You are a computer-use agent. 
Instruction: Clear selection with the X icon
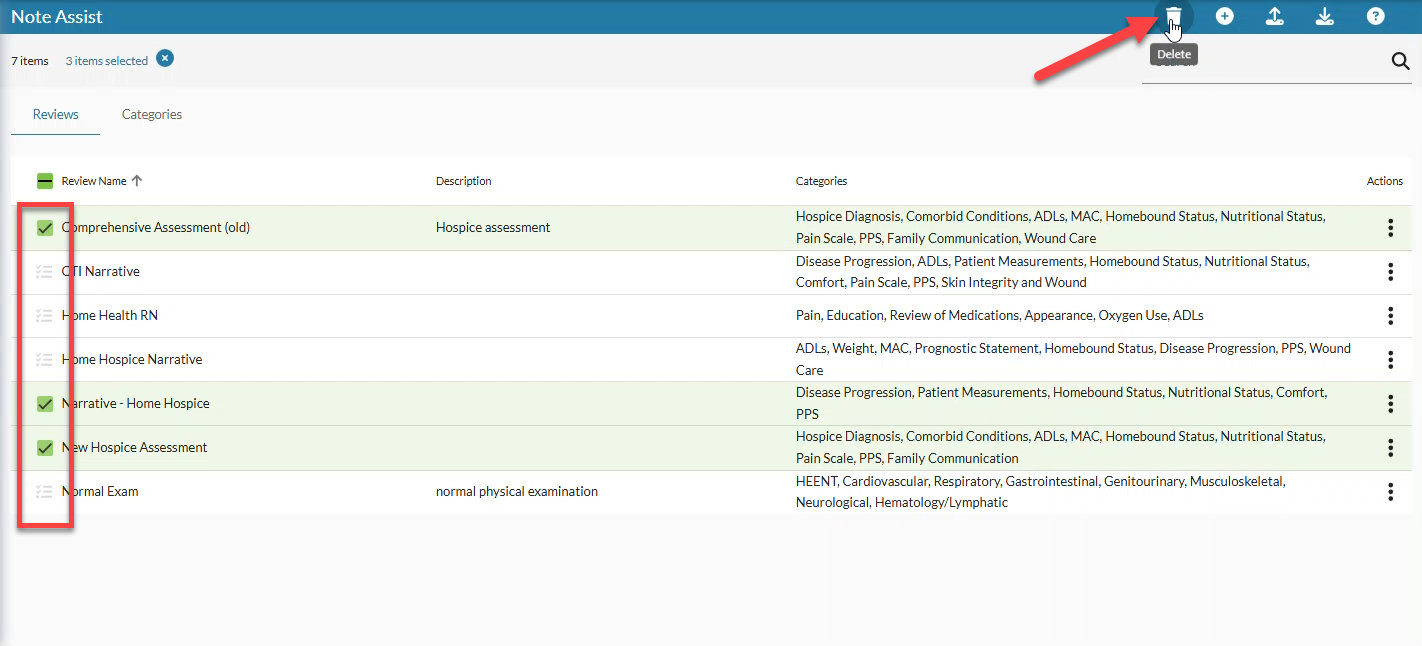[165, 59]
